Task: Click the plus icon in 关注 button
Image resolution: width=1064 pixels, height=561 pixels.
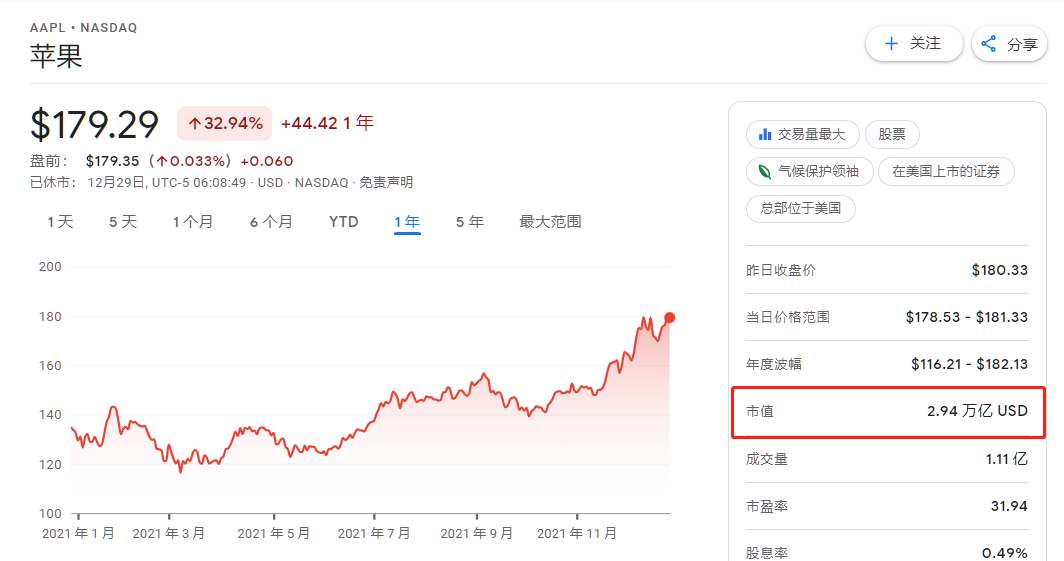Action: [x=891, y=44]
